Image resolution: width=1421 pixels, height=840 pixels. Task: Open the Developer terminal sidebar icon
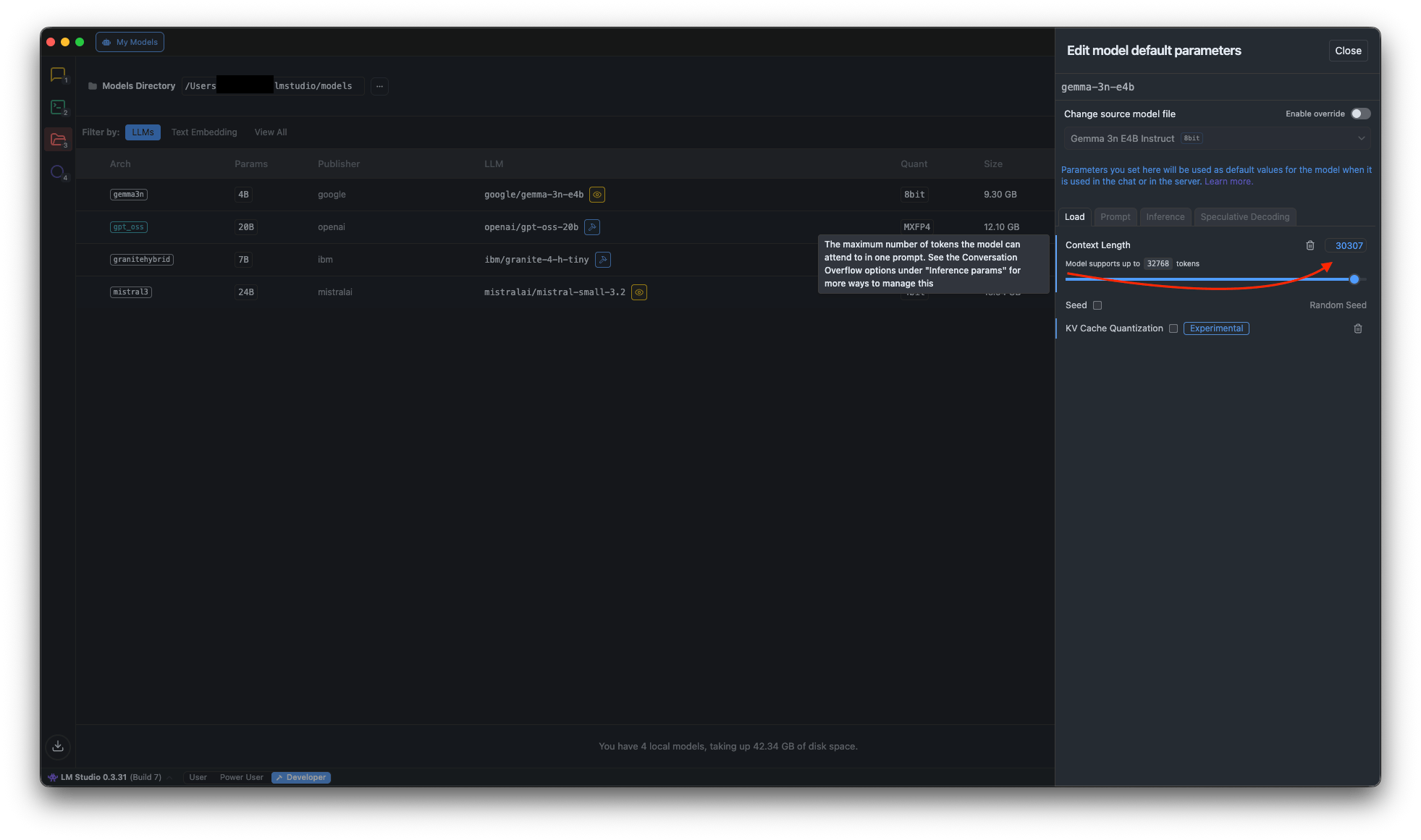click(x=58, y=107)
